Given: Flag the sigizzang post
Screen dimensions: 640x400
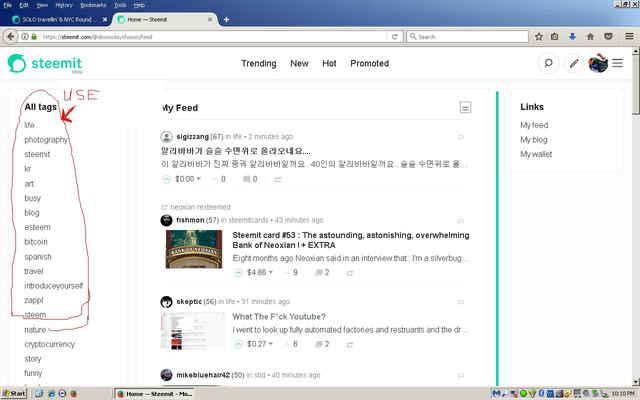Looking at the screenshot, I should click(x=461, y=138).
